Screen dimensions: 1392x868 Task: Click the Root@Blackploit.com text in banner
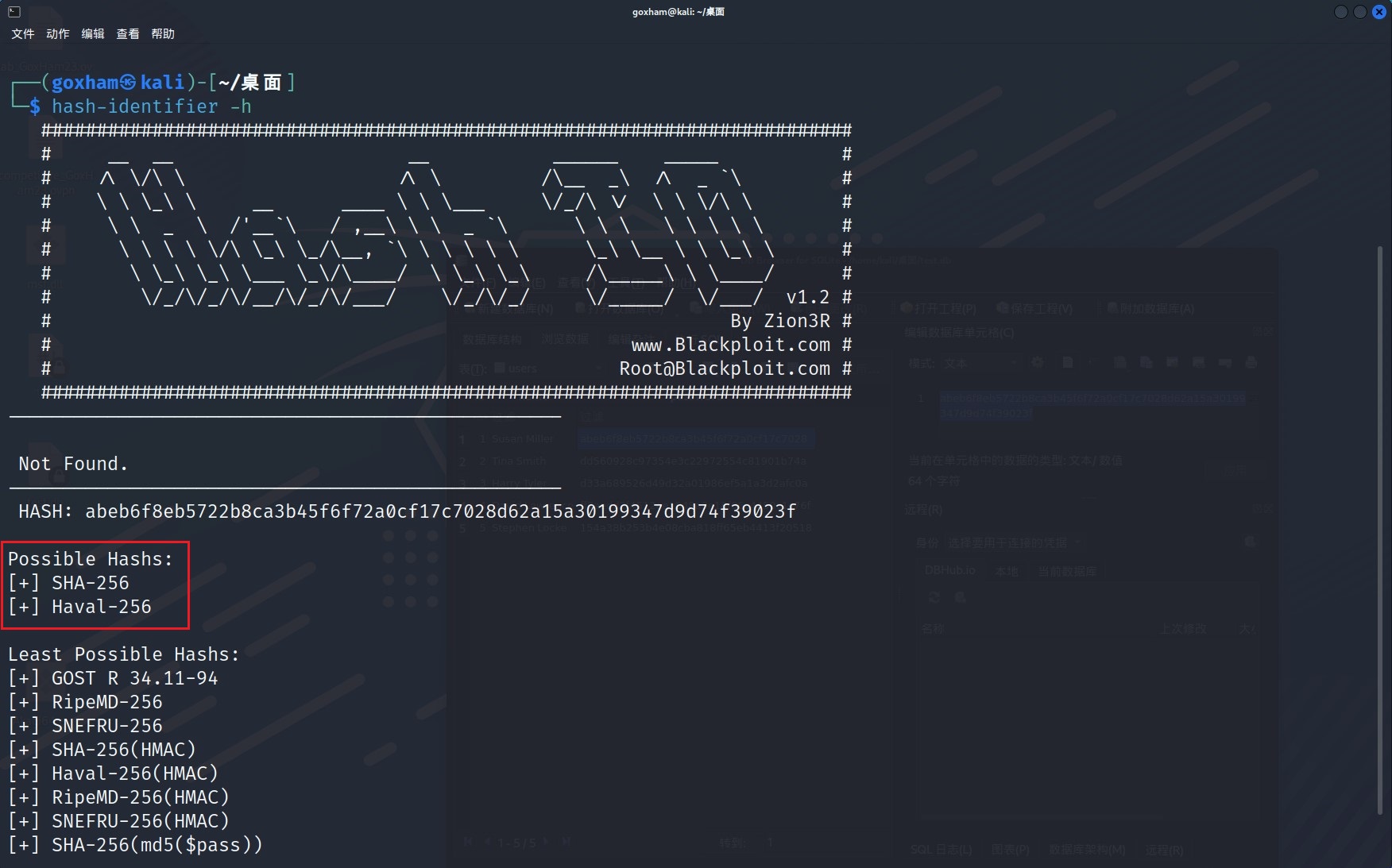pos(725,368)
